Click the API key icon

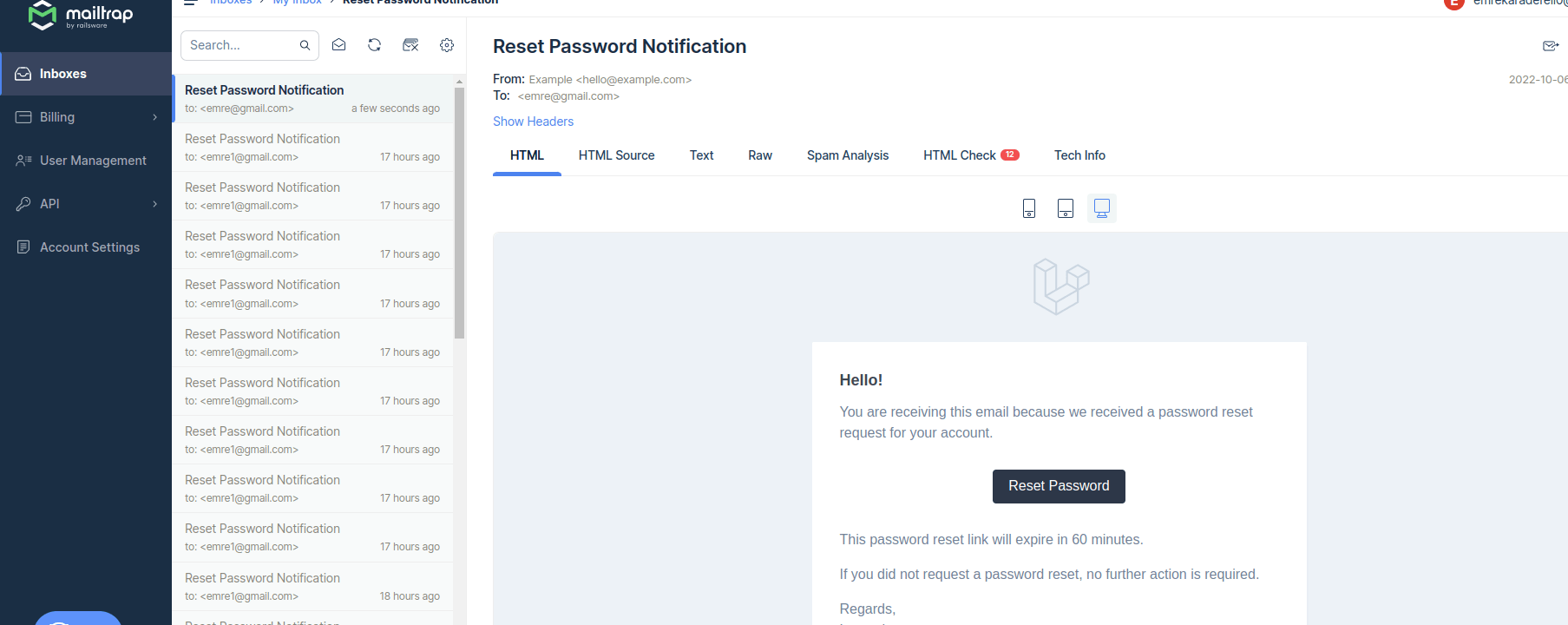pyautogui.click(x=23, y=204)
